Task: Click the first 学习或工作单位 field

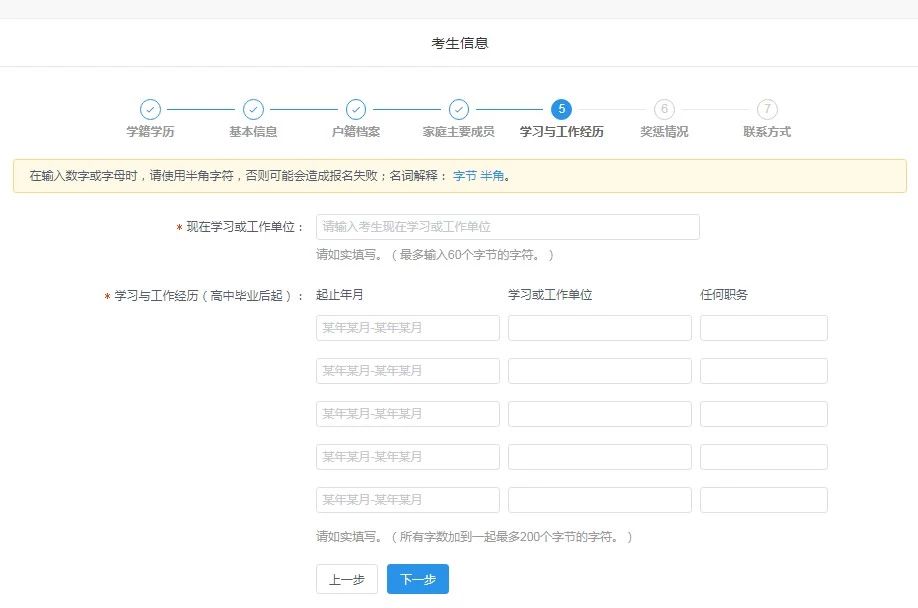Action: point(599,327)
